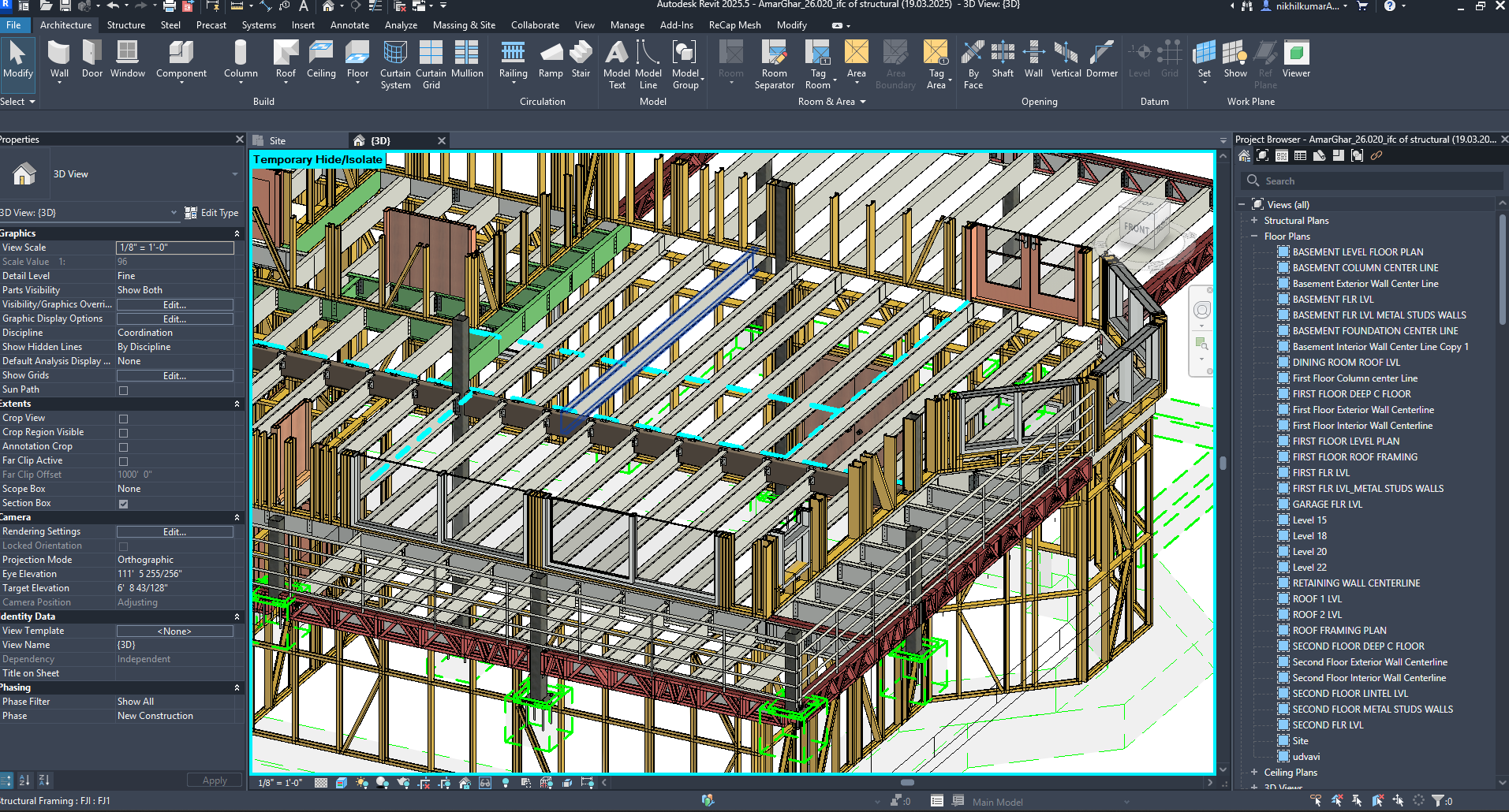Select the Wall tool in Build panel

click(x=59, y=60)
